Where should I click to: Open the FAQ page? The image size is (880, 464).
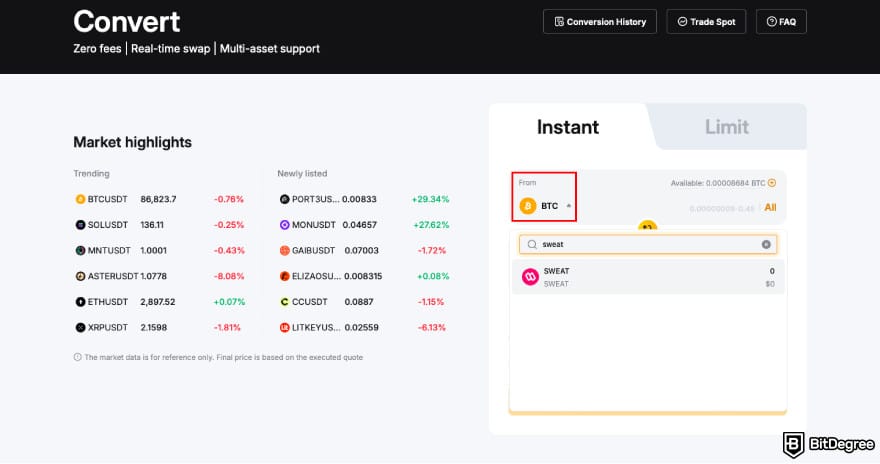(x=781, y=22)
